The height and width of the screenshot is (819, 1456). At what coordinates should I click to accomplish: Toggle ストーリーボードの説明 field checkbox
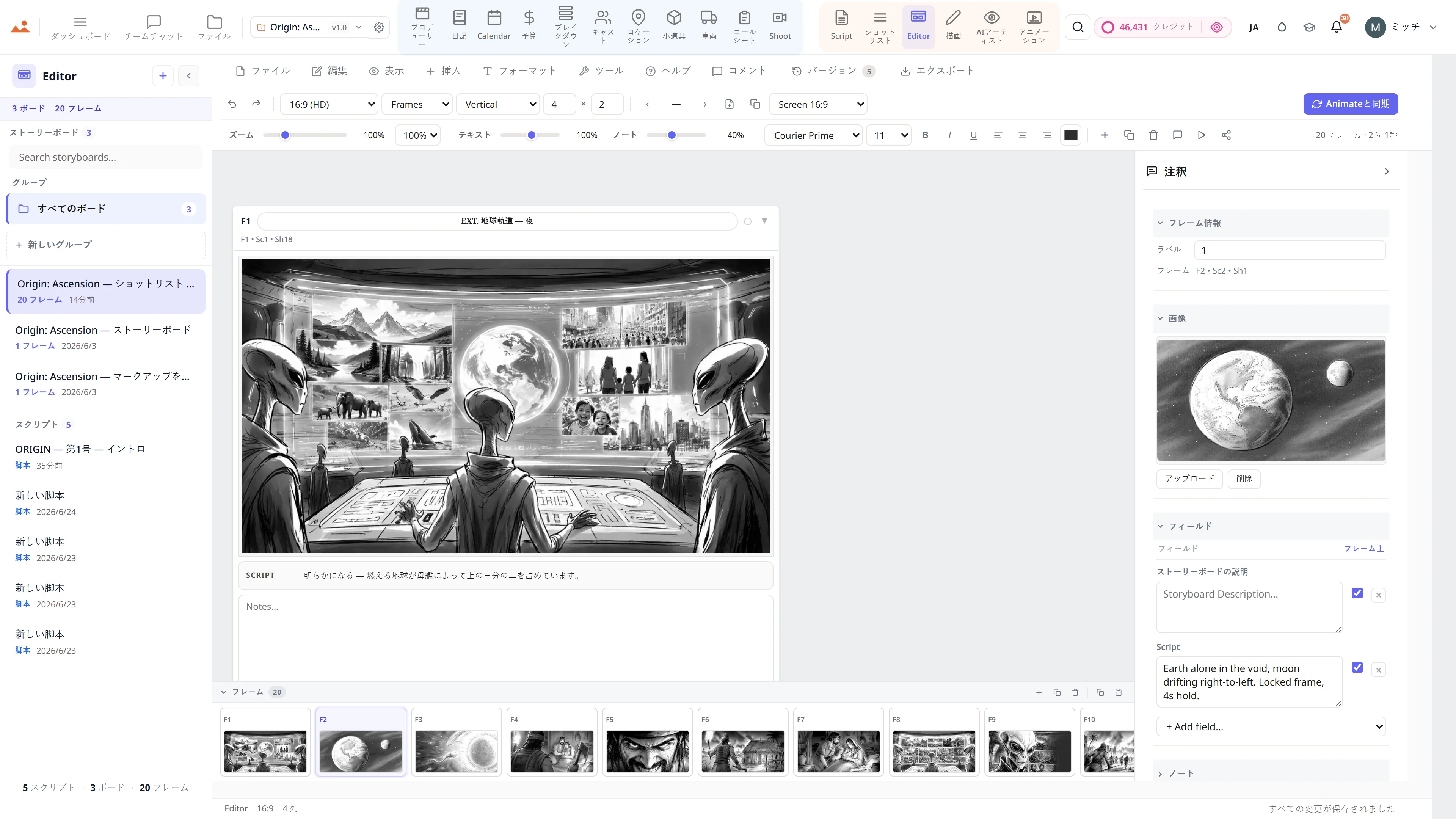[1357, 593]
